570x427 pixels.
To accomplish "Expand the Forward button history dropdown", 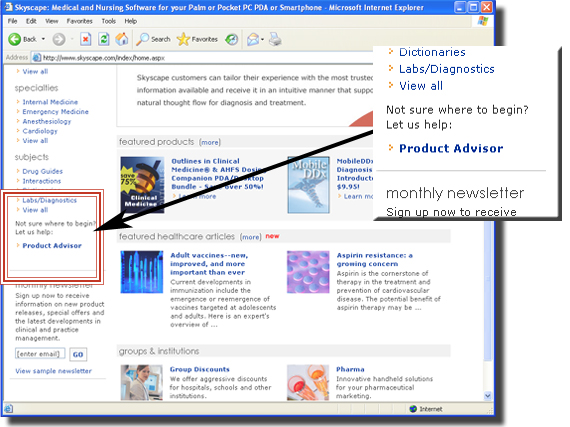I will [72, 39].
